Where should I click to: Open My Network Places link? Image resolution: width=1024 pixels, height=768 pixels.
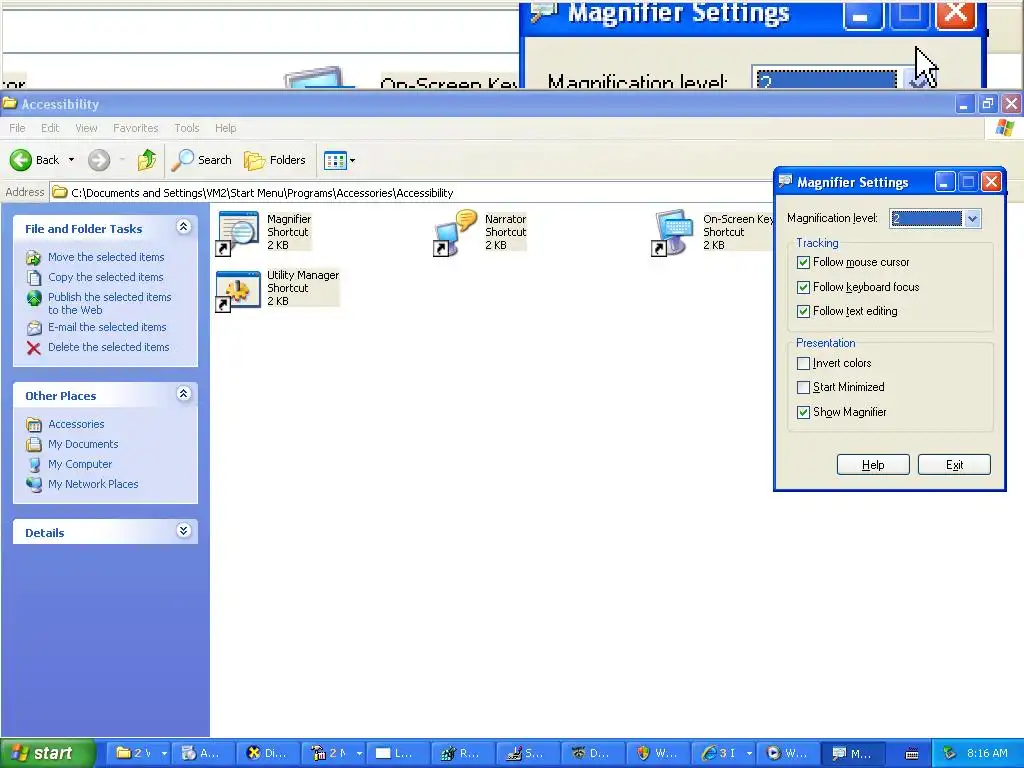(x=93, y=485)
